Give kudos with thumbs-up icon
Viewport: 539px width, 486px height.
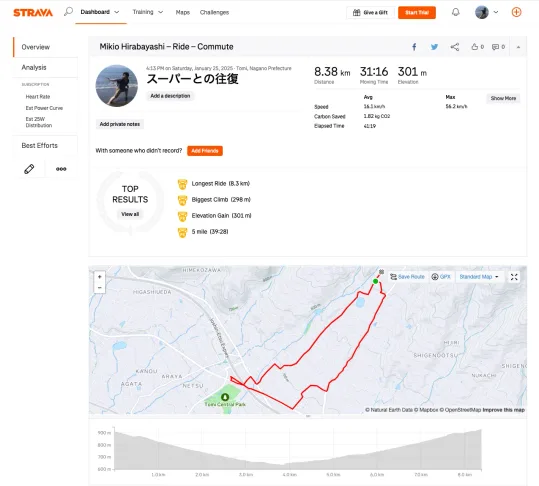pos(477,47)
